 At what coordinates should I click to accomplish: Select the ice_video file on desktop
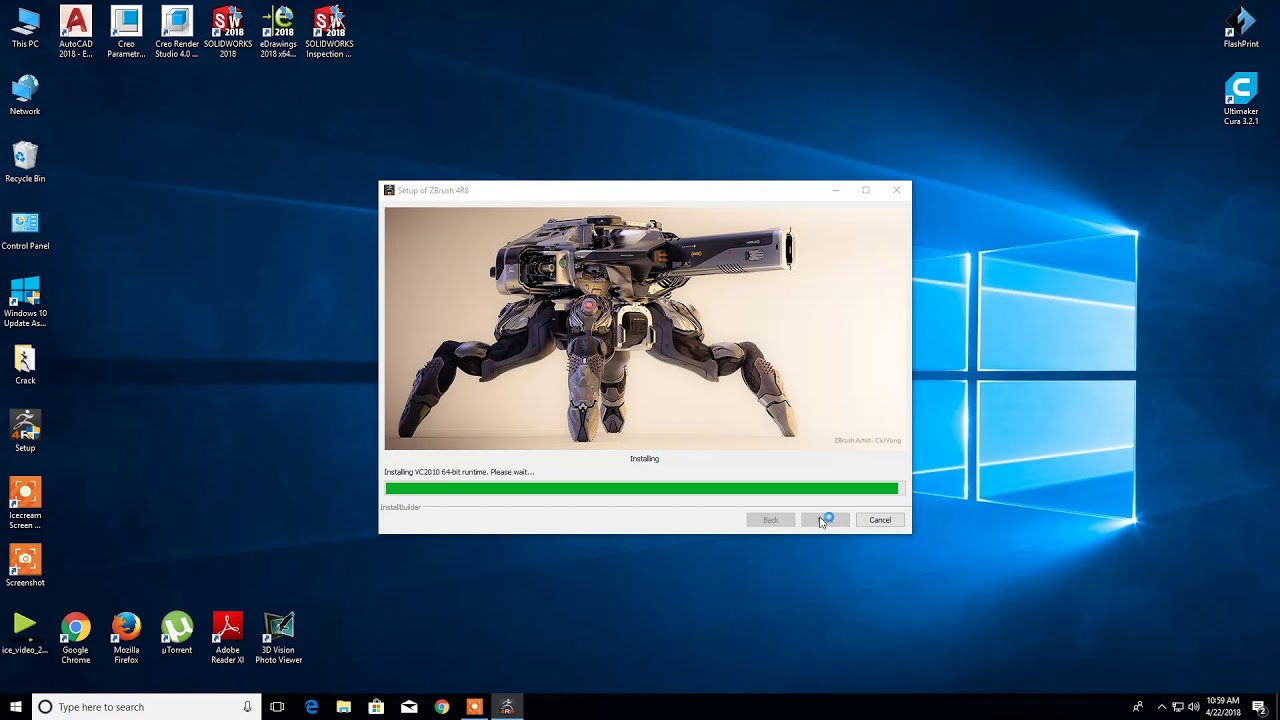coord(25,634)
